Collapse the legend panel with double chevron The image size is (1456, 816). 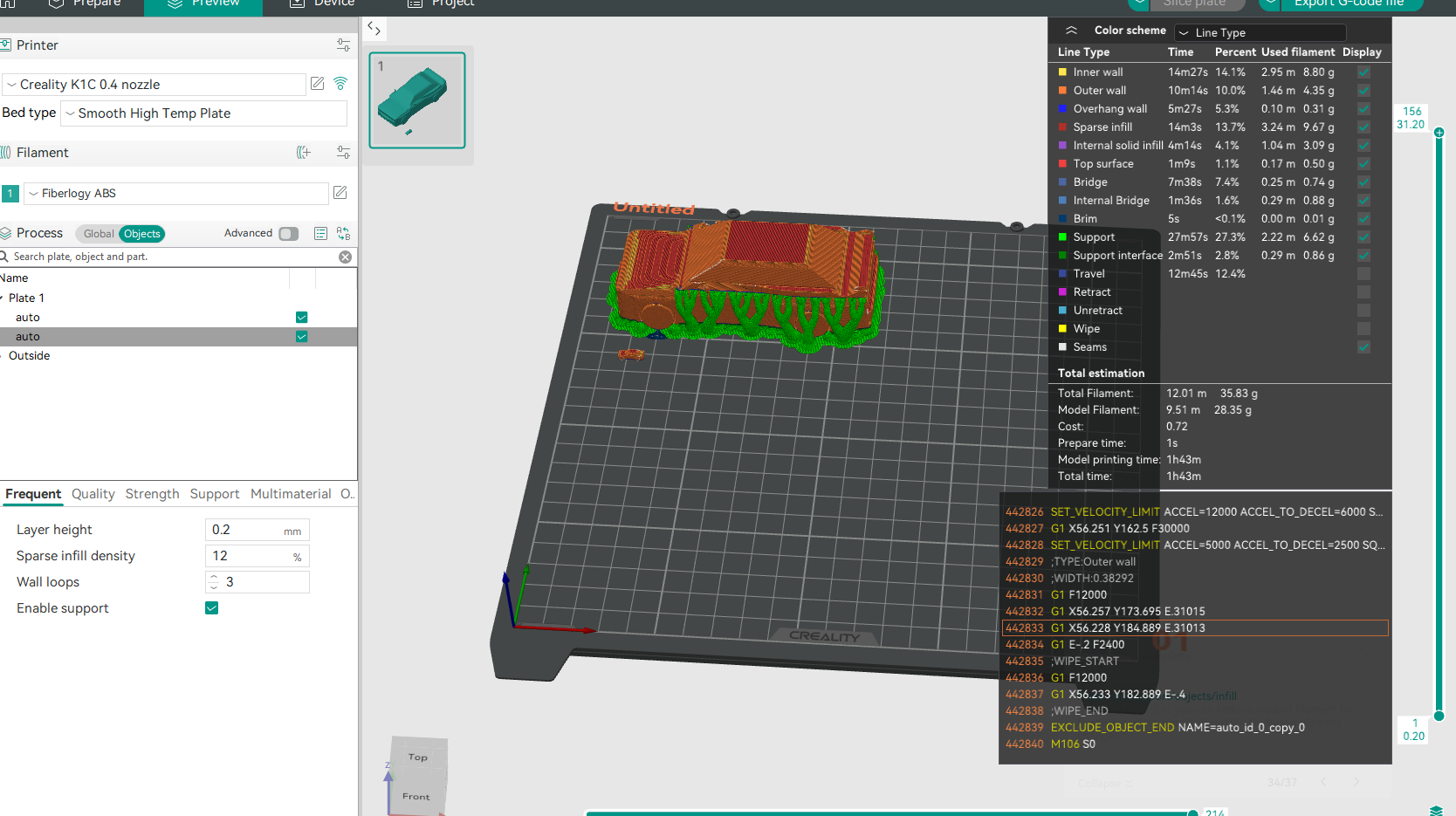pyautogui.click(x=1071, y=31)
